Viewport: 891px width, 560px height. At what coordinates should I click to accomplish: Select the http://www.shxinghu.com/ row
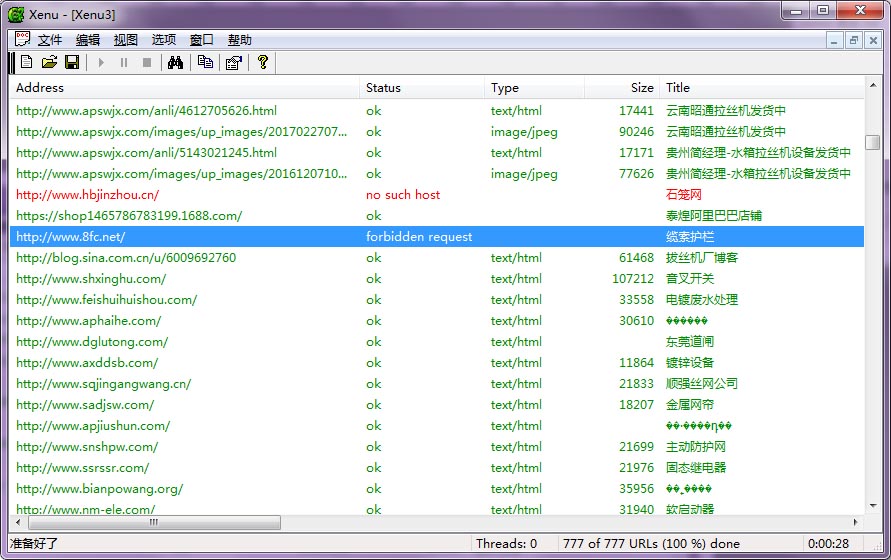pyautogui.click(x=437, y=279)
